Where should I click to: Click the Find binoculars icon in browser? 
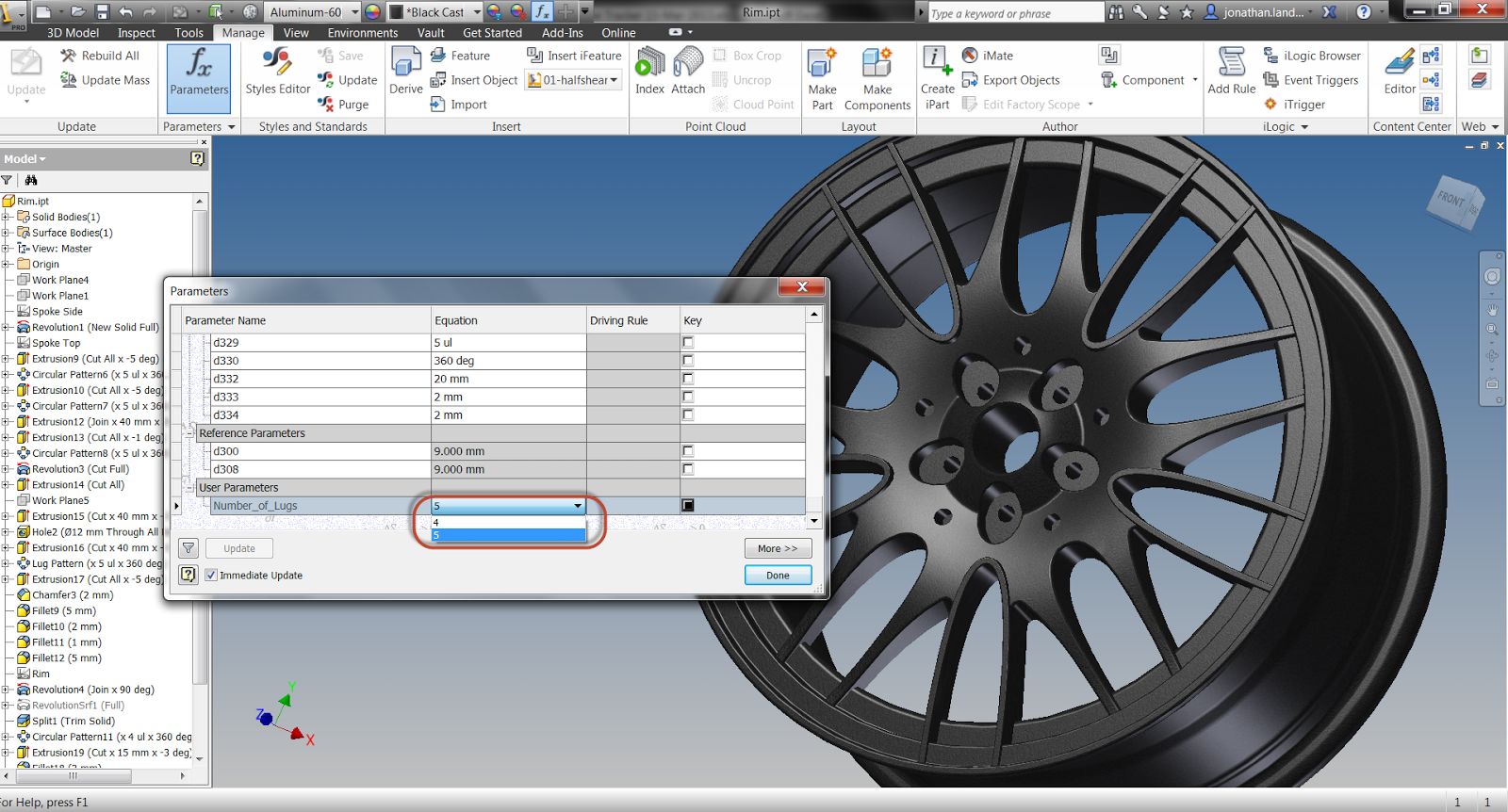coord(31,180)
